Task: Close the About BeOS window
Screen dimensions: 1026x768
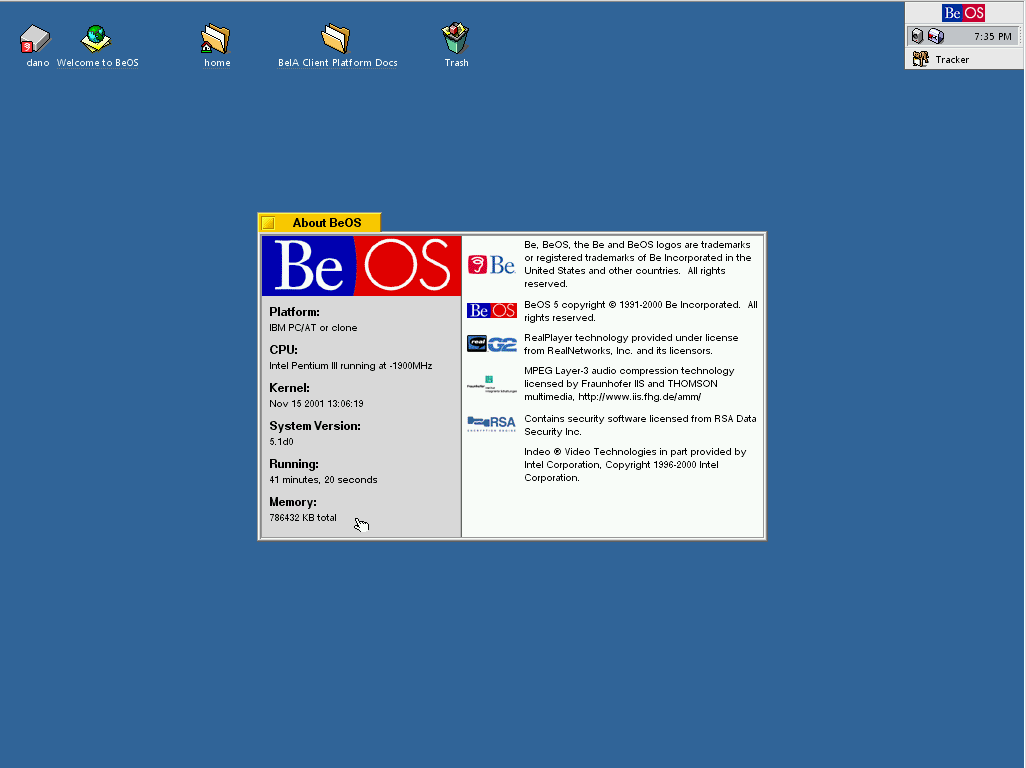Action: [268, 223]
